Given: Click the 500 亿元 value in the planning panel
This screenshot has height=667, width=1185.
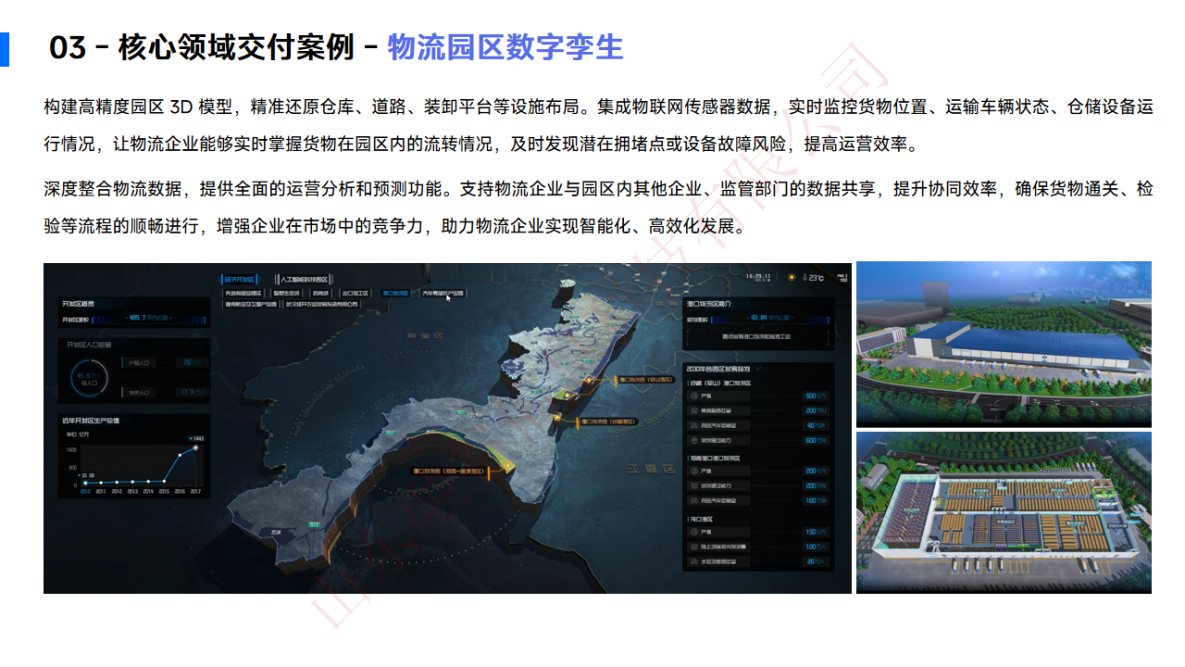Looking at the screenshot, I should (x=815, y=396).
